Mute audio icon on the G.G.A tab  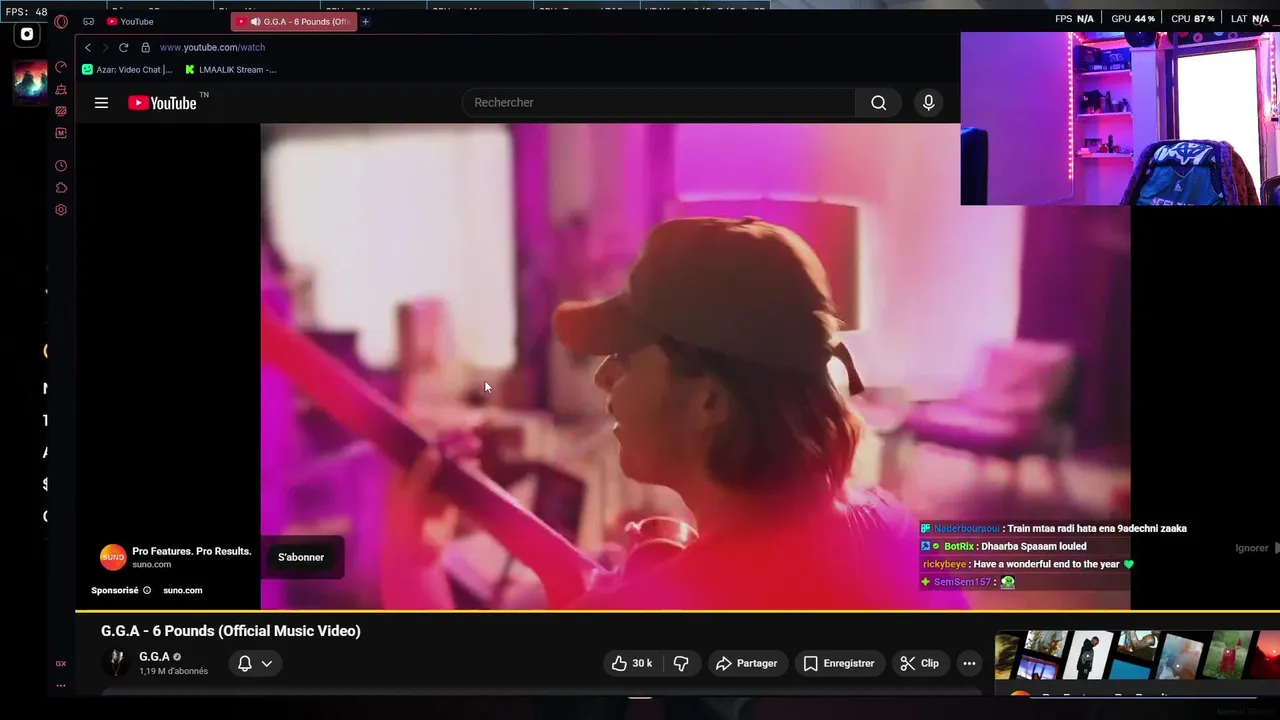(x=255, y=21)
